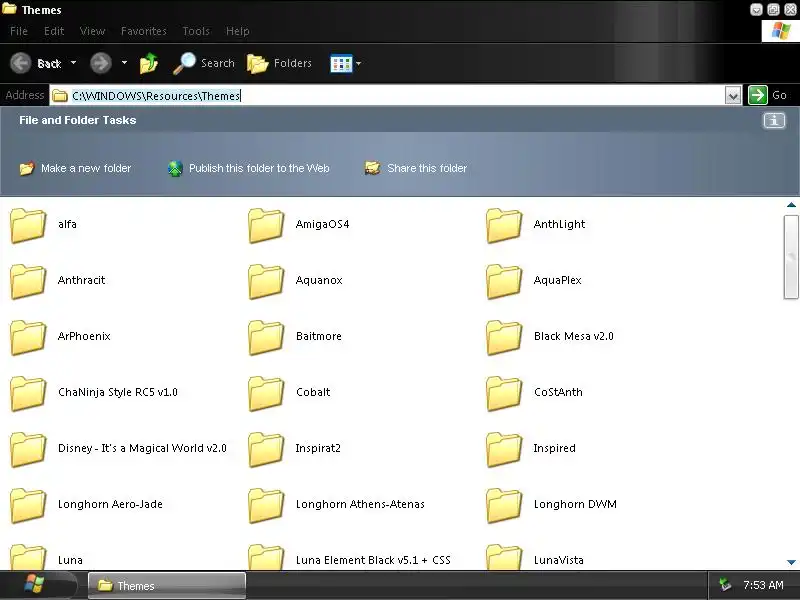Click the Themes folder icon in title bar
This screenshot has width=800, height=600.
coord(10,8)
